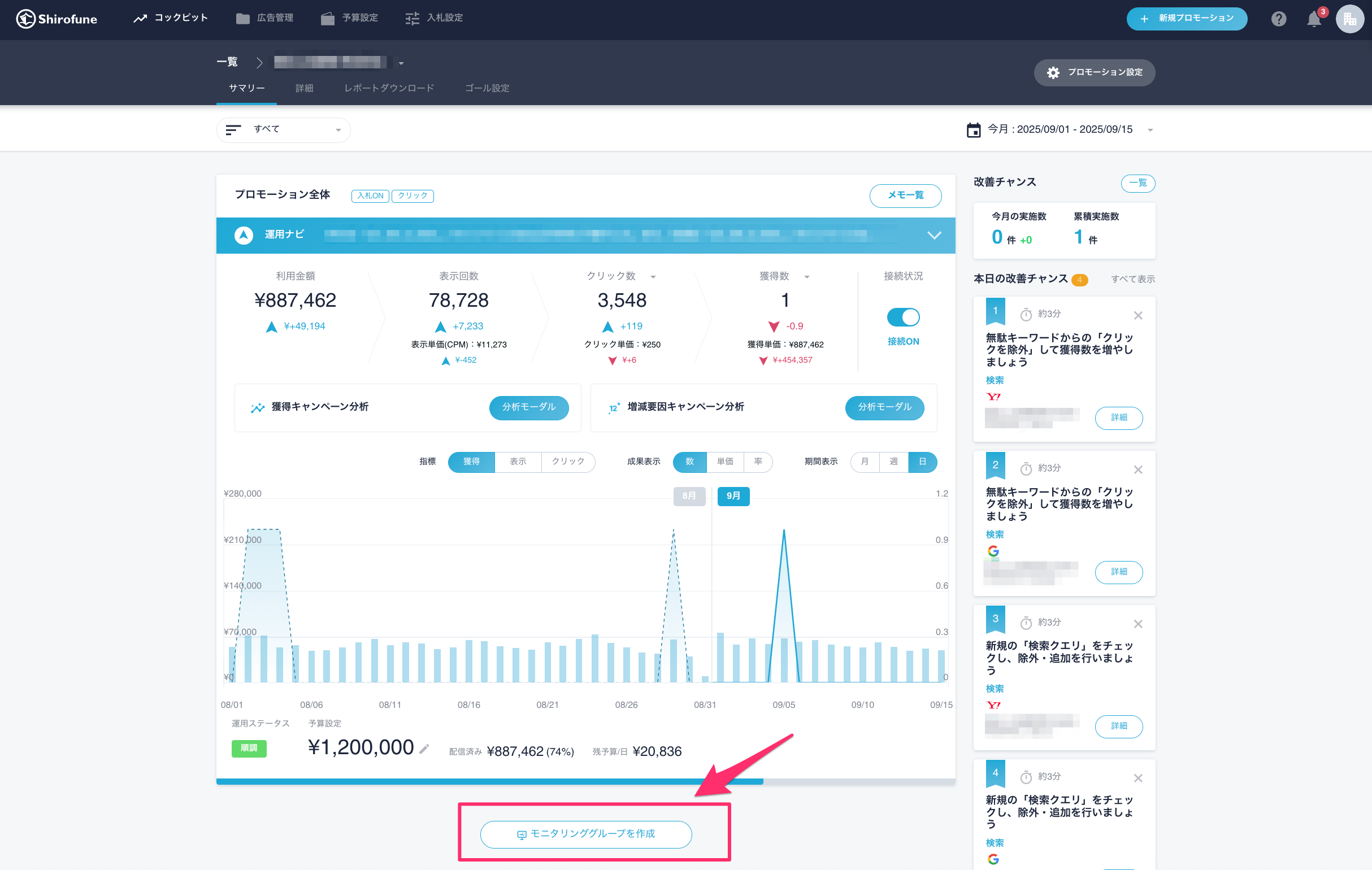Expand the 運用ナビ banner chevron
Image resolution: width=1372 pixels, height=870 pixels.
click(934, 235)
